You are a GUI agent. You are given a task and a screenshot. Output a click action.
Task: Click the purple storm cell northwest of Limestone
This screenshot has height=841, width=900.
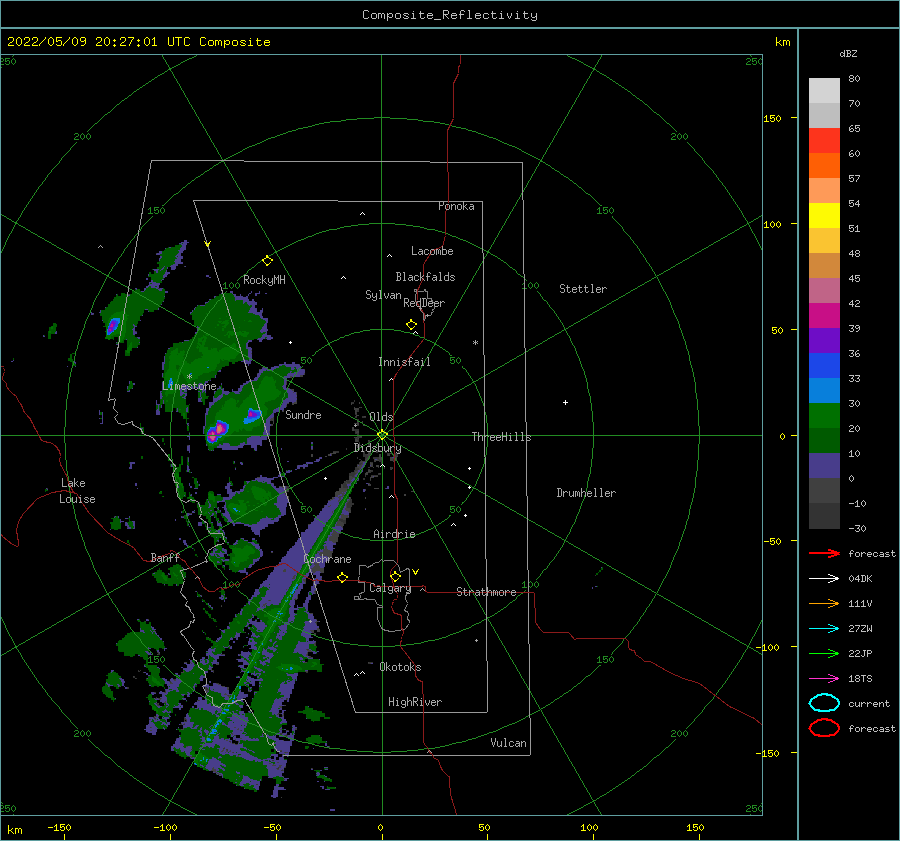[x=113, y=327]
